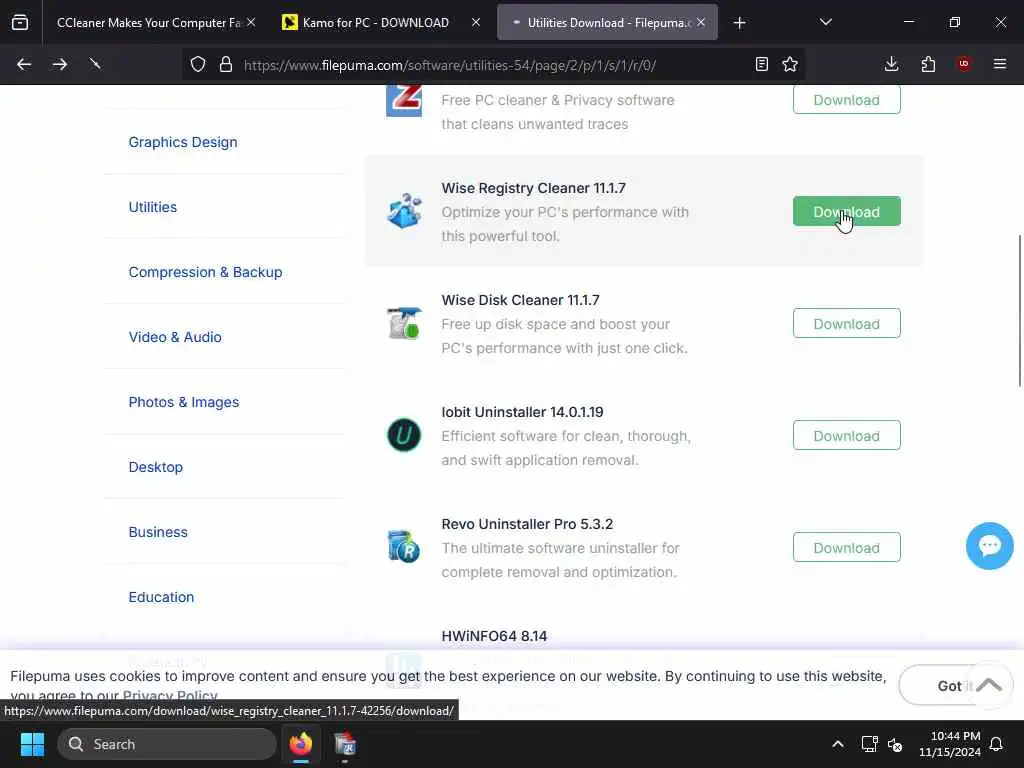The width and height of the screenshot is (1024, 768).
Task: Open Revo Uninstaller Pro 5.3.2 title
Action: [x=527, y=524]
